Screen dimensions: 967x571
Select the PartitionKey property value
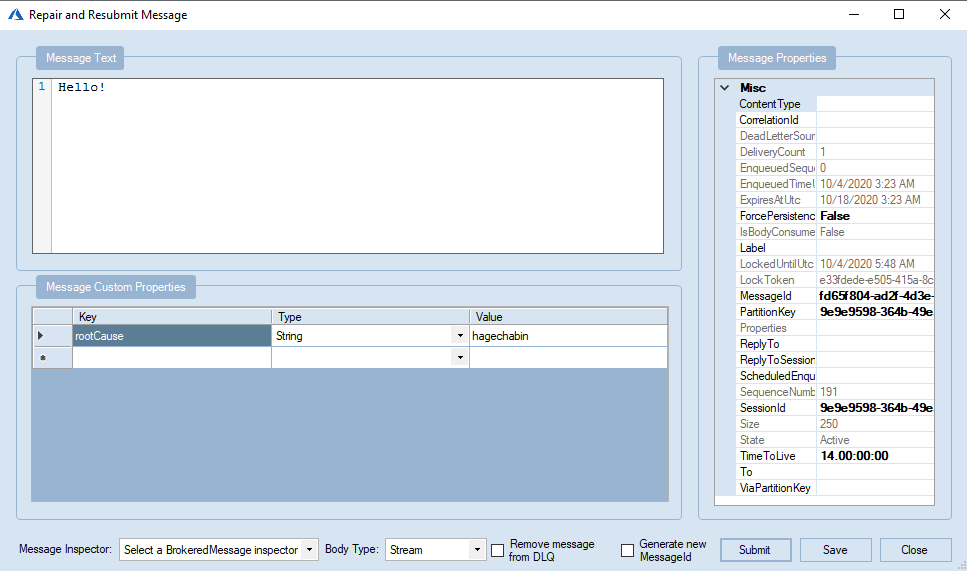click(875, 312)
